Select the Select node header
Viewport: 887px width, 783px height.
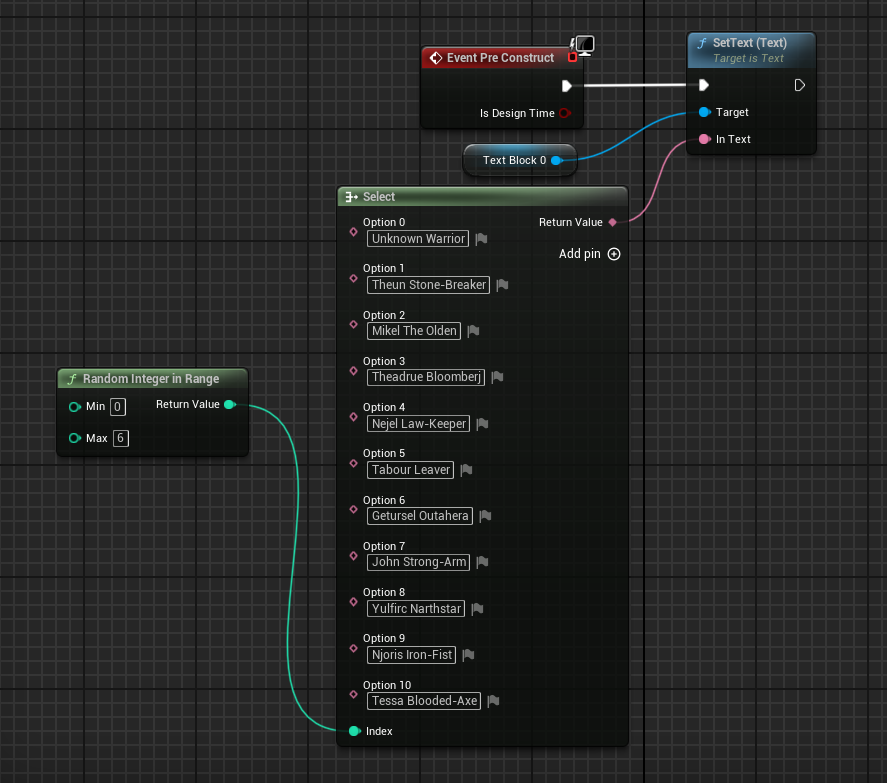[x=483, y=196]
